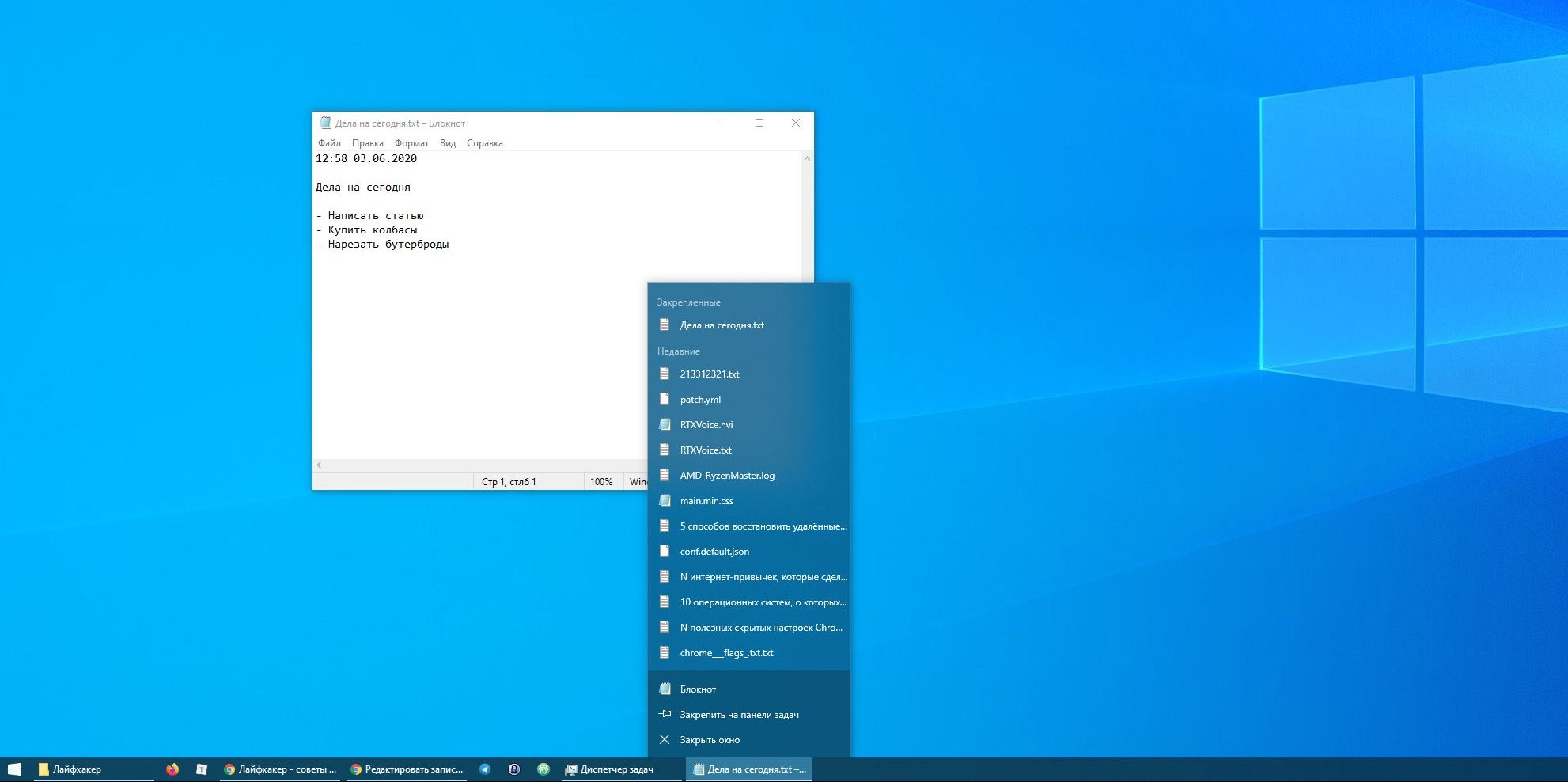Select Закрепить на панели задач

tap(739, 715)
